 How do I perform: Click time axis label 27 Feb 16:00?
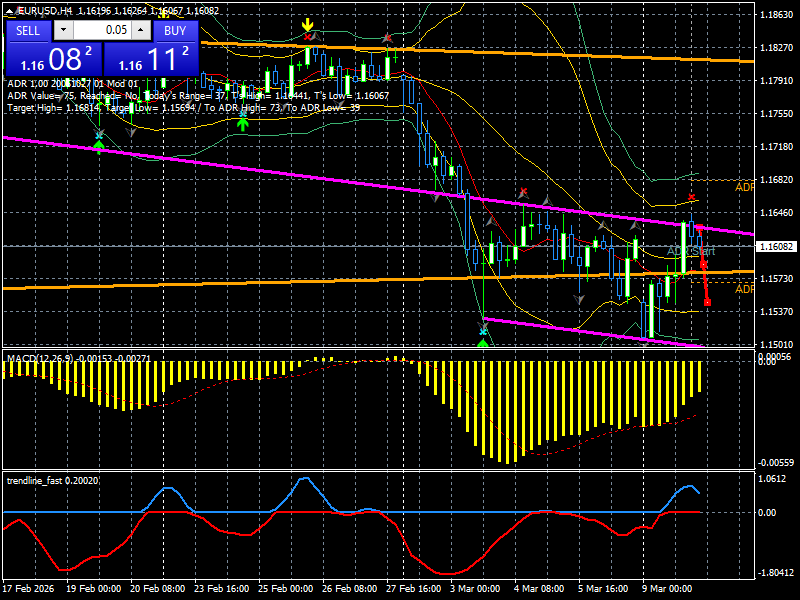tap(413, 589)
